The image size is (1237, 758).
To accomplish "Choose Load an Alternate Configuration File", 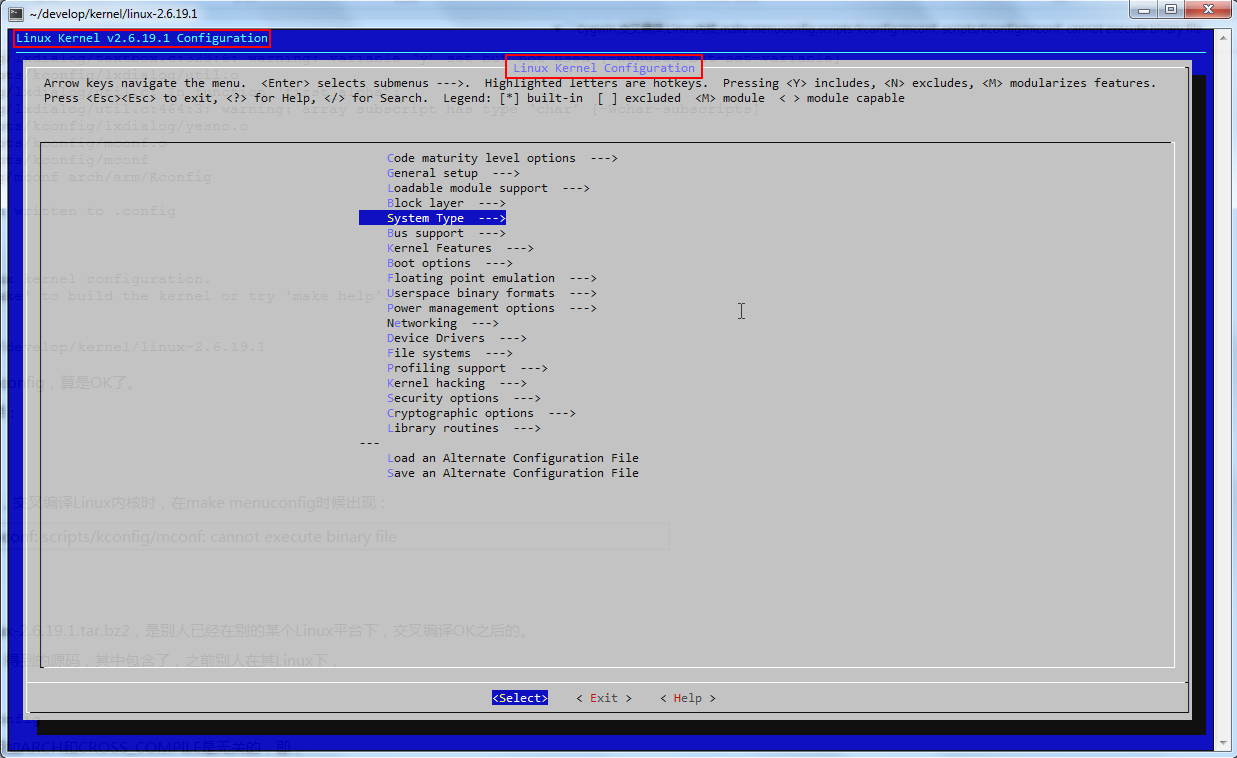I will (513, 458).
